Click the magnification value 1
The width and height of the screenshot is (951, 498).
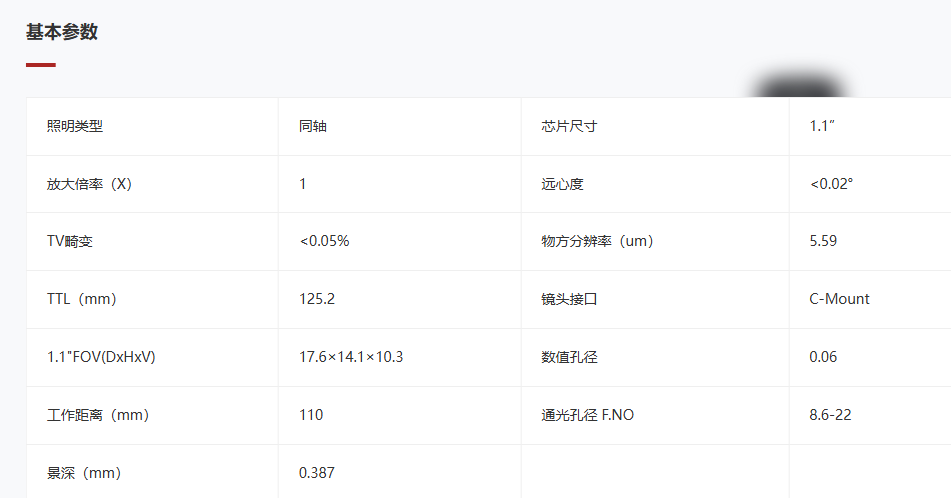tap(303, 184)
